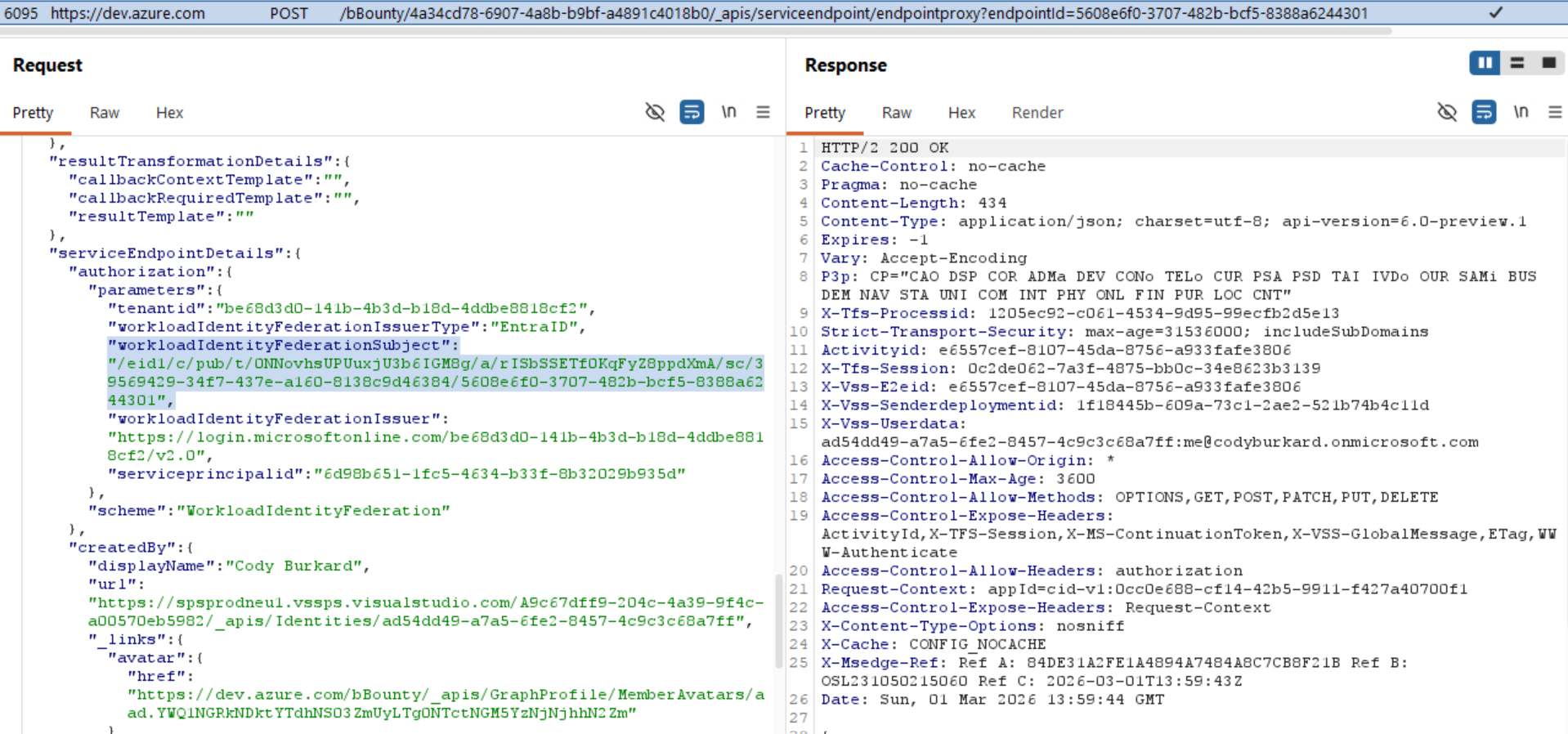Open the Hex tab in Response
Viewport: 1568px width, 734px height.
pyautogui.click(x=961, y=113)
